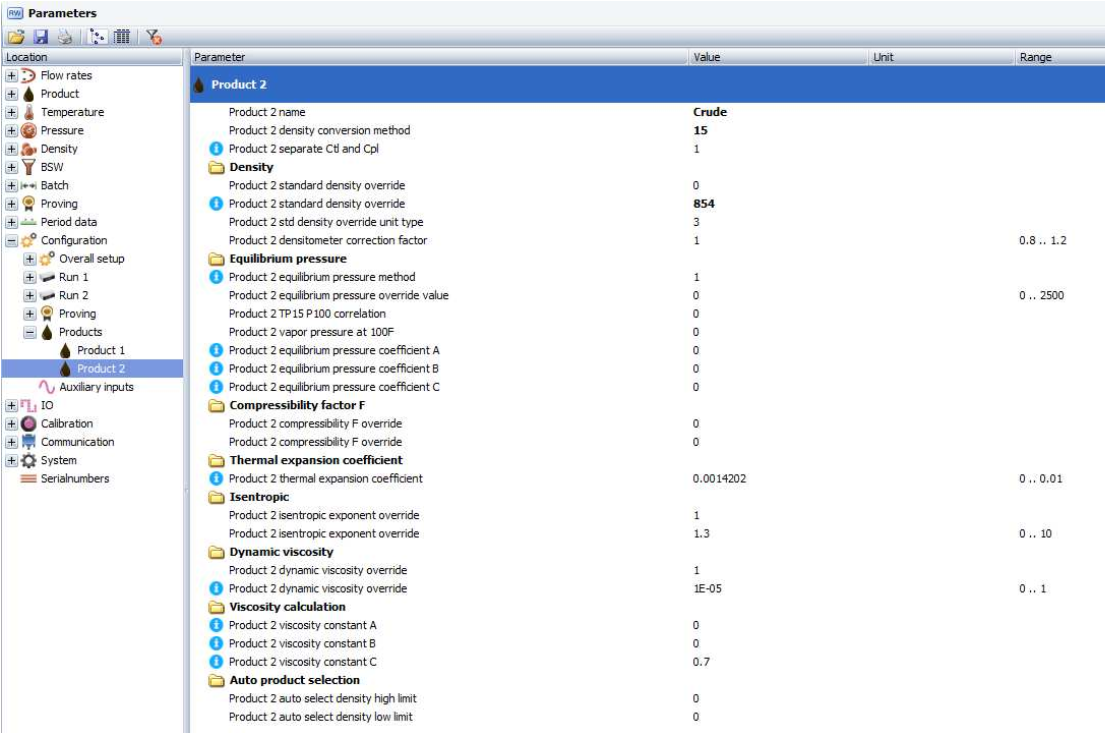
Task: Click info icon for equilibrium pressure coefficient A
Action: [216, 350]
